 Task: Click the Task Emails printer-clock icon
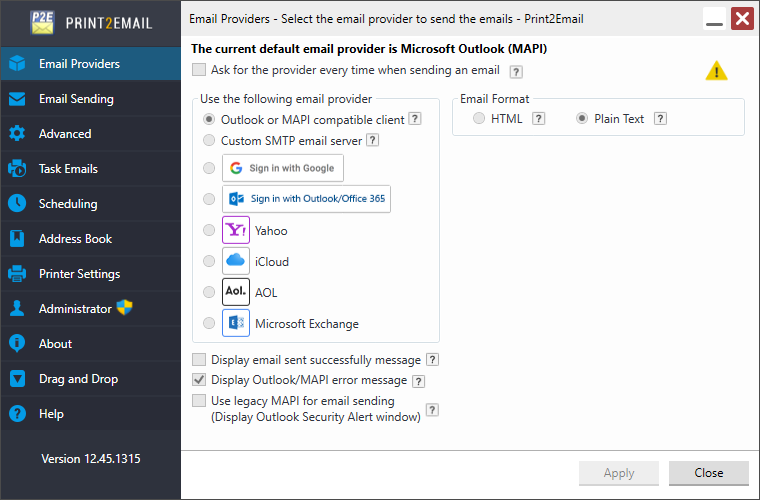(x=17, y=169)
